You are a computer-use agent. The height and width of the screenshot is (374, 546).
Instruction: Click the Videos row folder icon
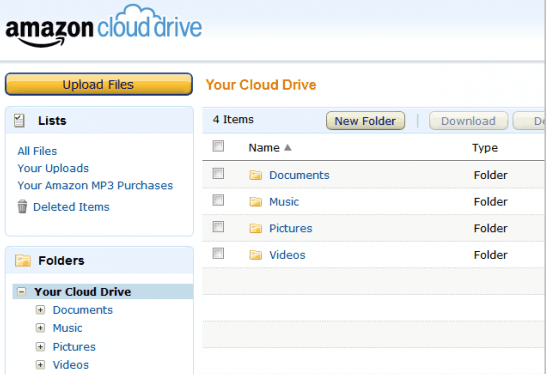coord(256,255)
